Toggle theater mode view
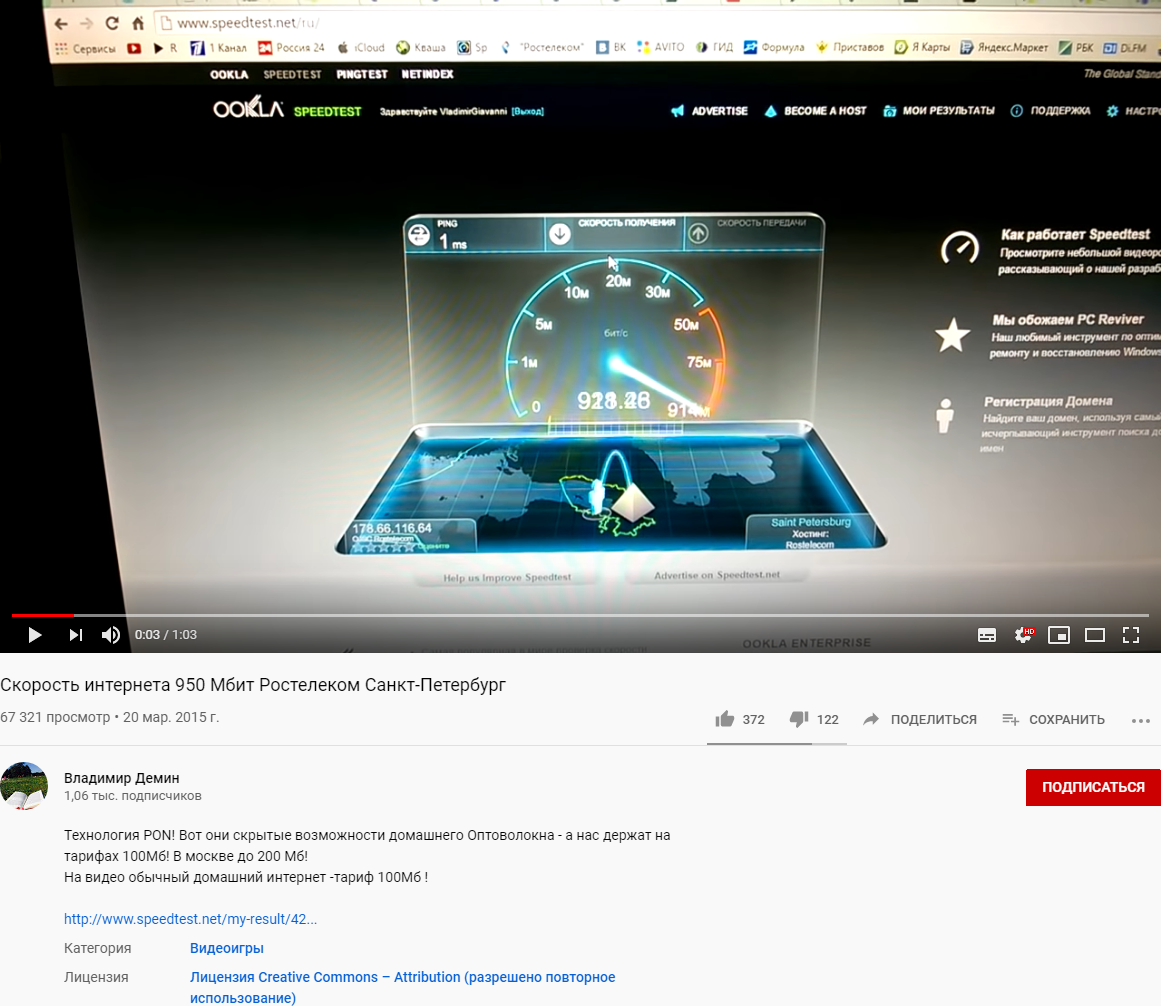This screenshot has height=1006, width=1161. click(x=1095, y=634)
